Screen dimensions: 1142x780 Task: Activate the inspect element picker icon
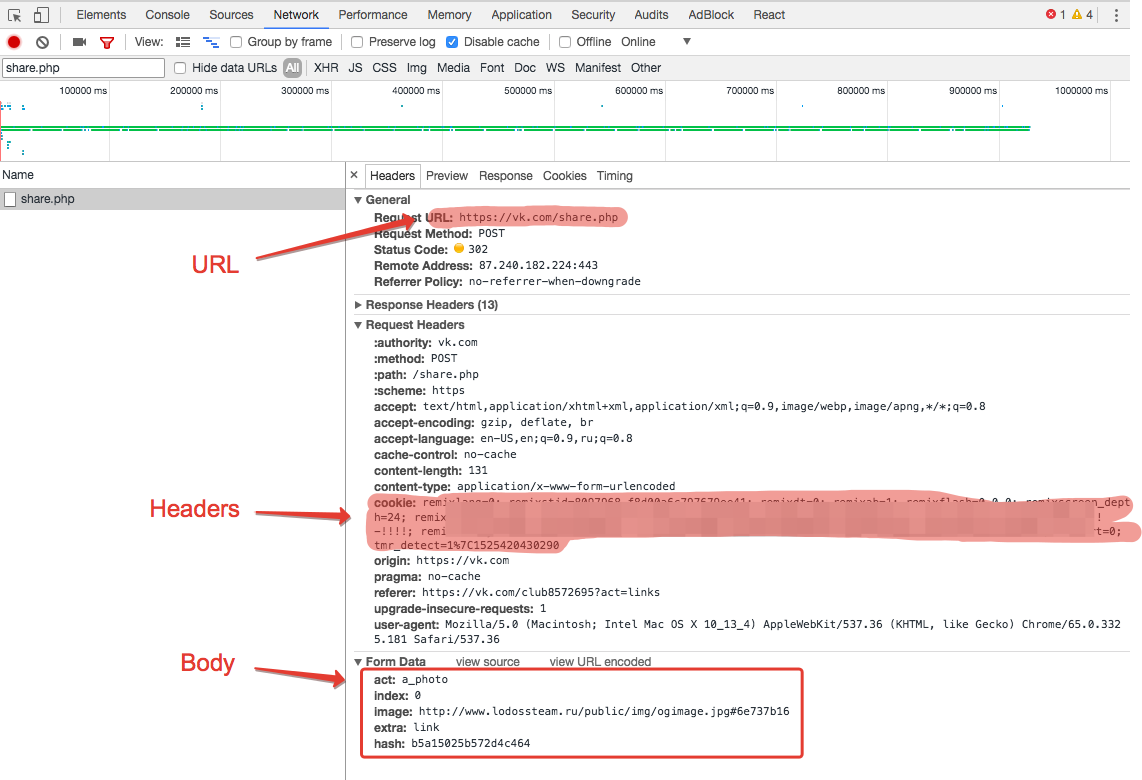tap(15, 15)
